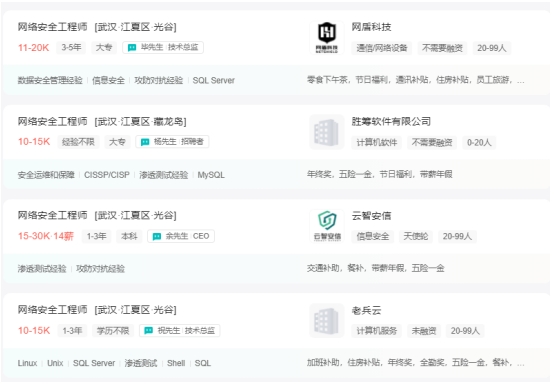
Task: Click benefits line 年终奖, 五险一金, 节日福利
Action: 379,174
